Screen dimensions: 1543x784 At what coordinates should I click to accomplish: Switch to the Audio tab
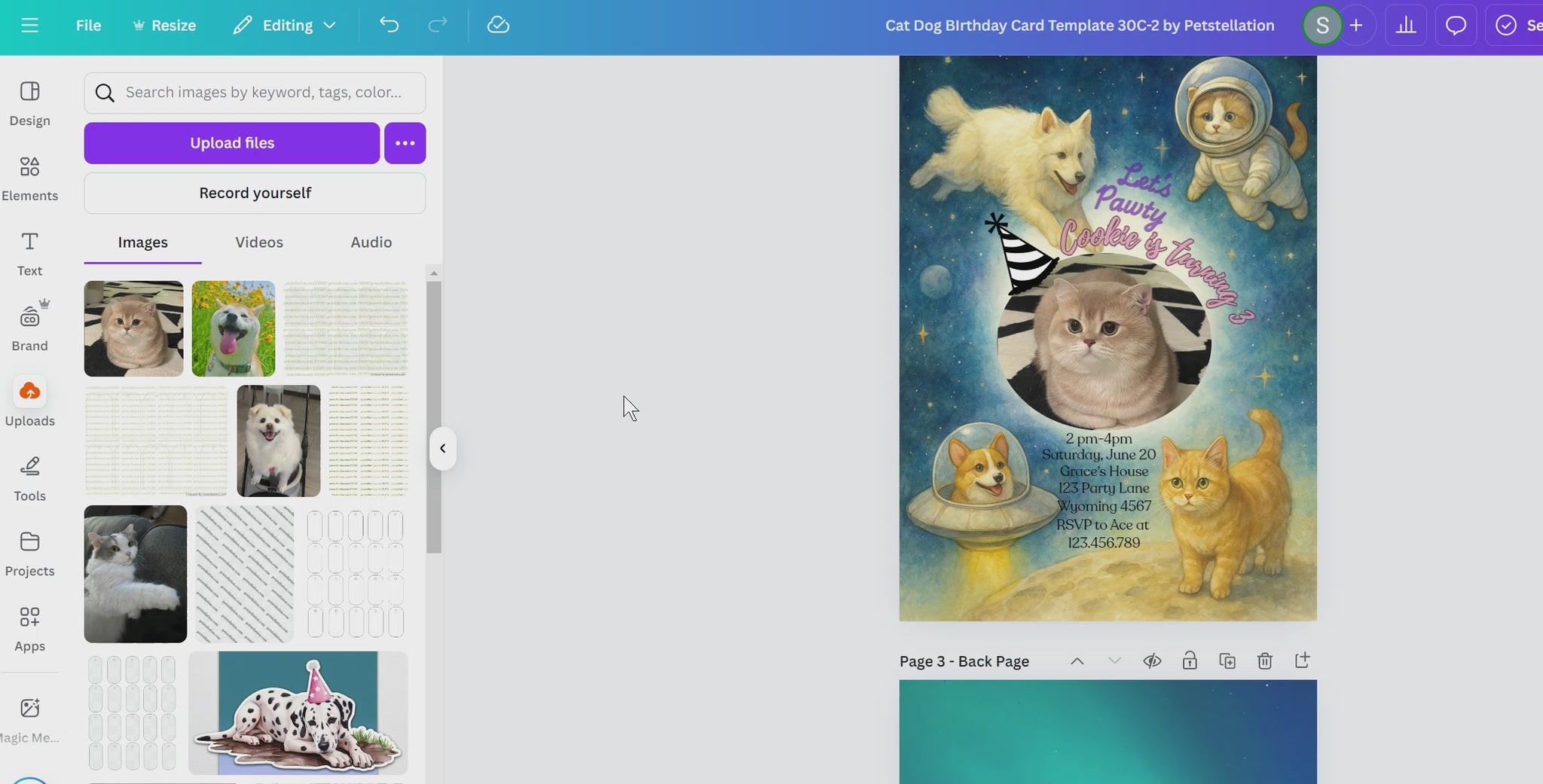[371, 243]
